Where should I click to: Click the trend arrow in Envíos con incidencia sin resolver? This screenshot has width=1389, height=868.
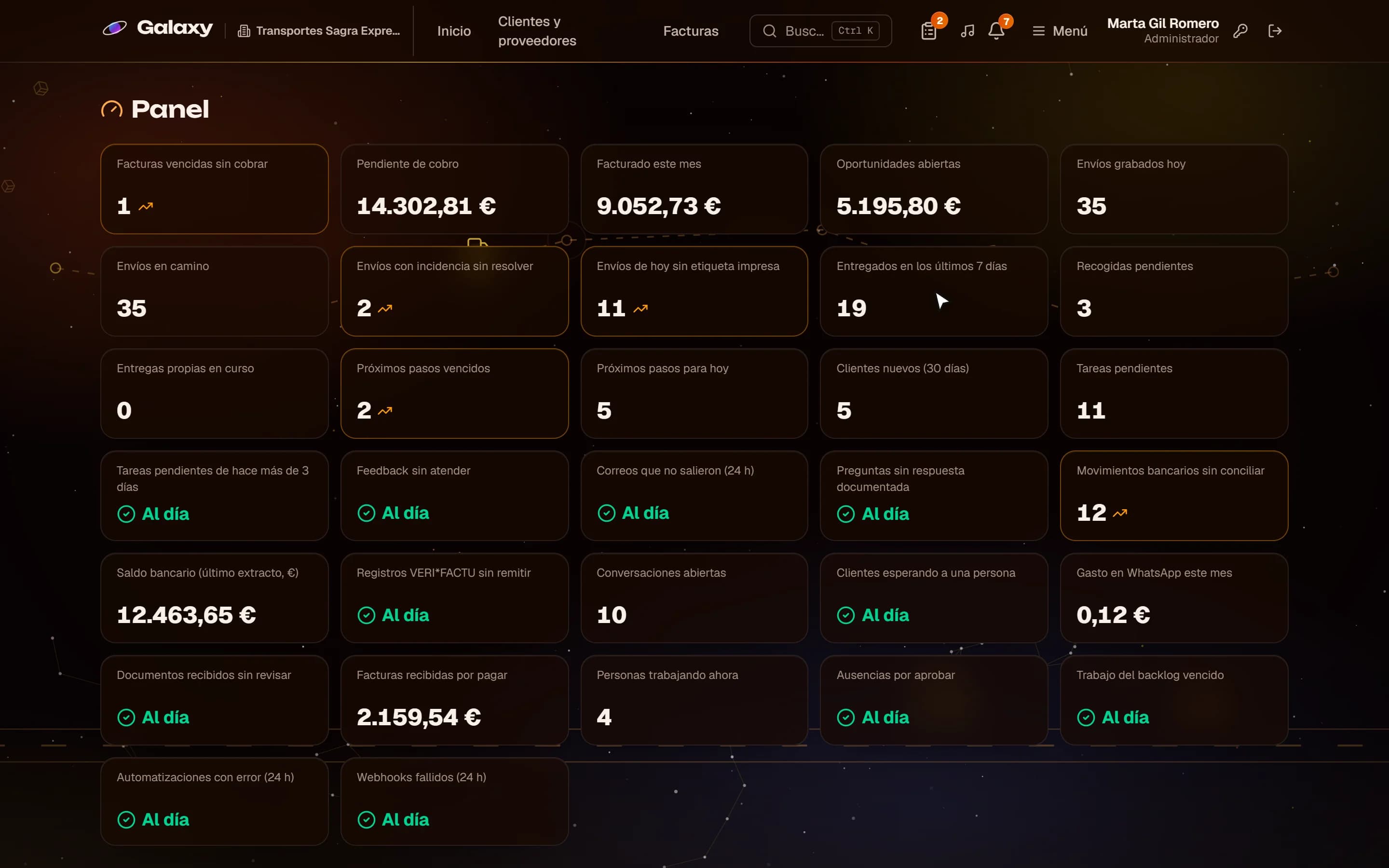(385, 308)
